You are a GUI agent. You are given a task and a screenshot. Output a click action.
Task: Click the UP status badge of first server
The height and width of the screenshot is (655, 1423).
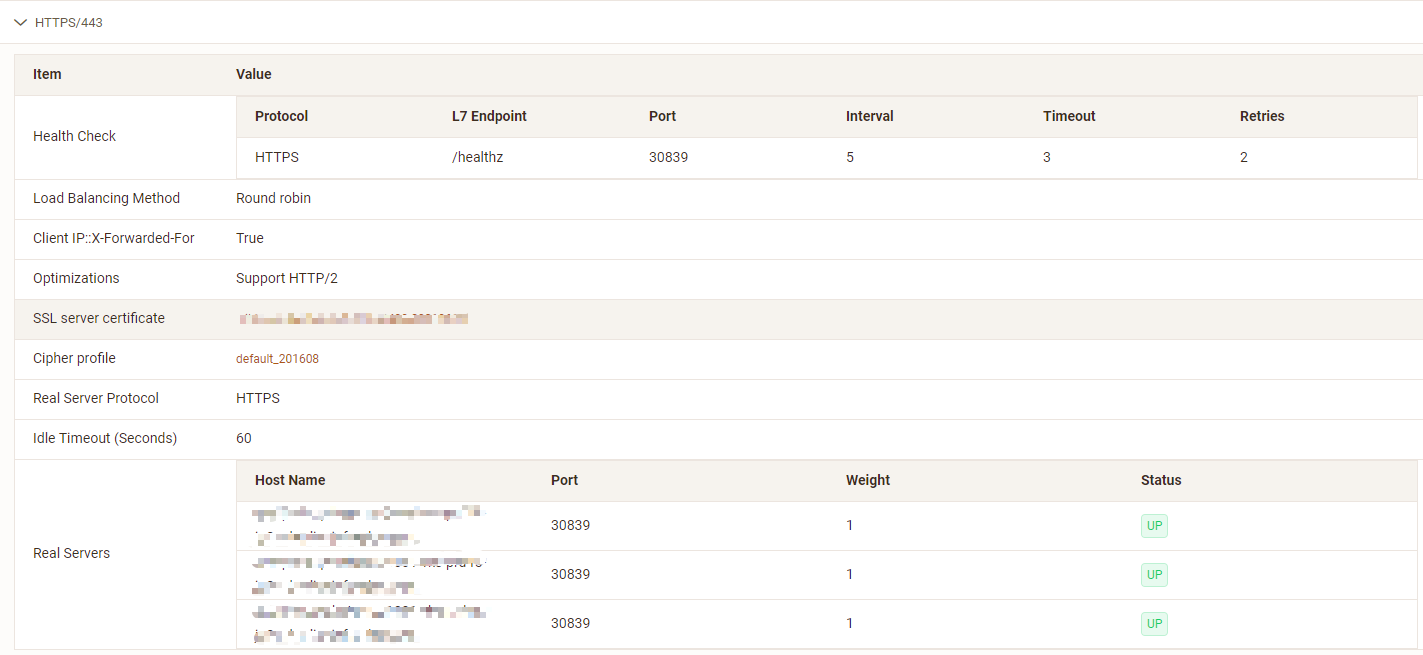[x=1154, y=526]
